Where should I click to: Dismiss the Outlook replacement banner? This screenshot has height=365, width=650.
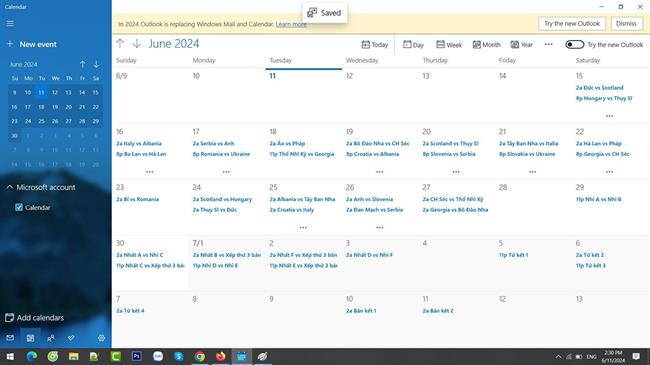pyautogui.click(x=626, y=24)
